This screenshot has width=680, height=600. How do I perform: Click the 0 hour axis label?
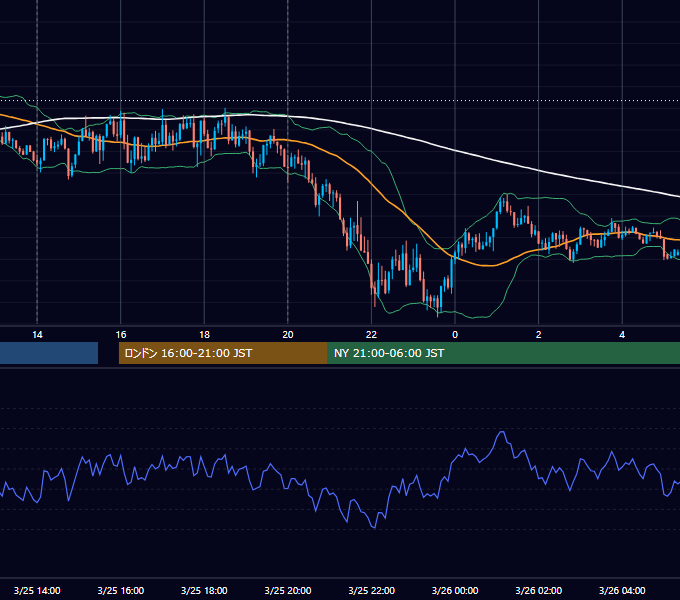click(x=455, y=335)
